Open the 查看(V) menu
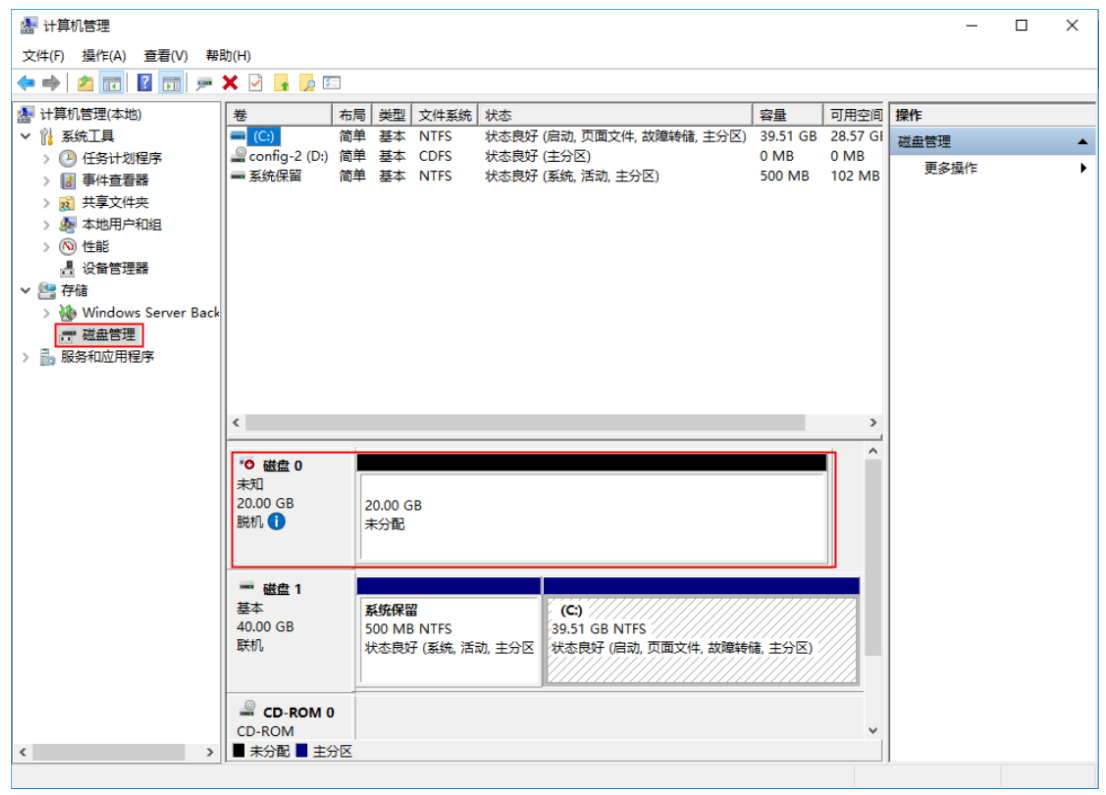The image size is (1106, 795). (x=166, y=56)
